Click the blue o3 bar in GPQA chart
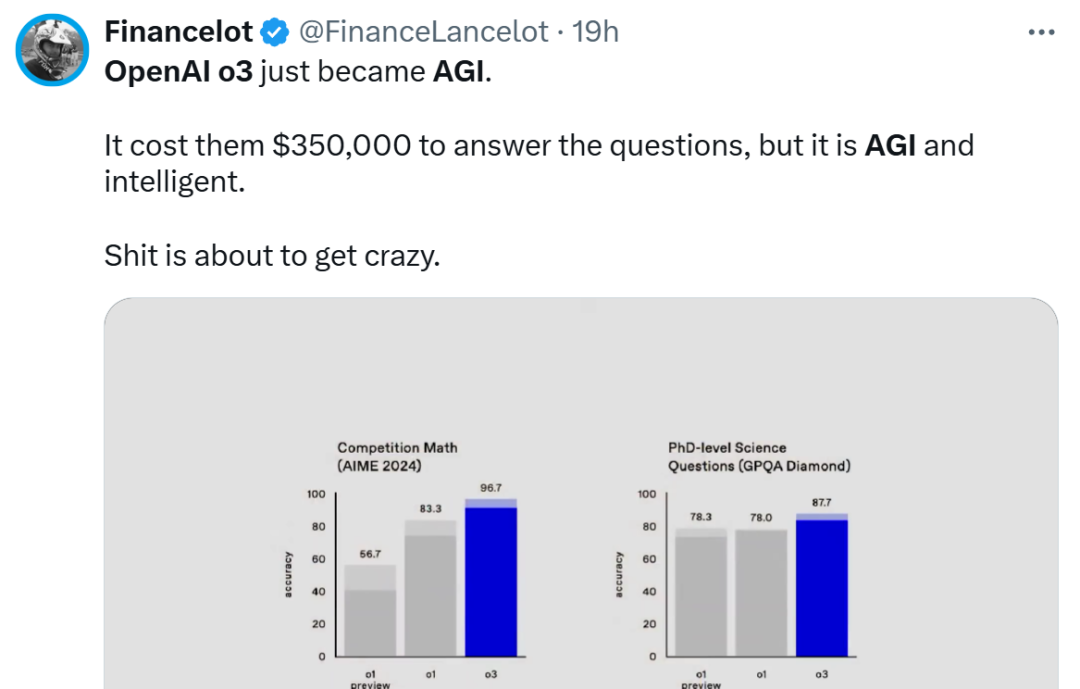 click(x=821, y=590)
